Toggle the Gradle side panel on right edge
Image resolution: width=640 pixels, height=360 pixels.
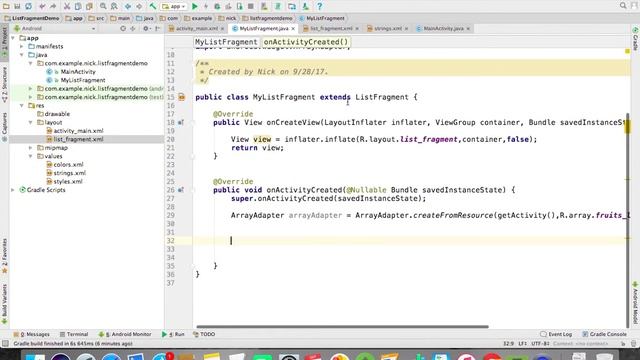coord(636,39)
